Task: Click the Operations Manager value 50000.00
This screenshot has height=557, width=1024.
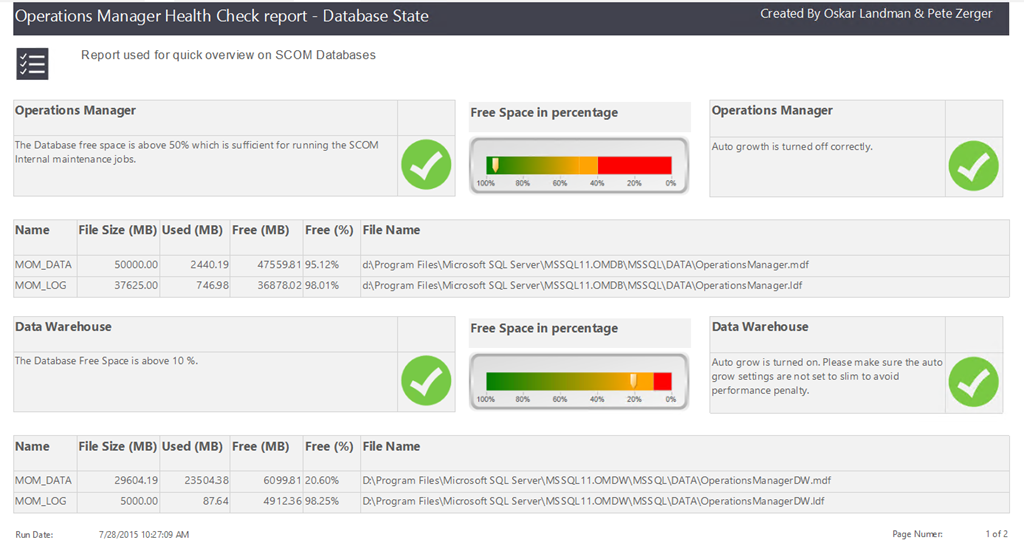Action: 136,264
